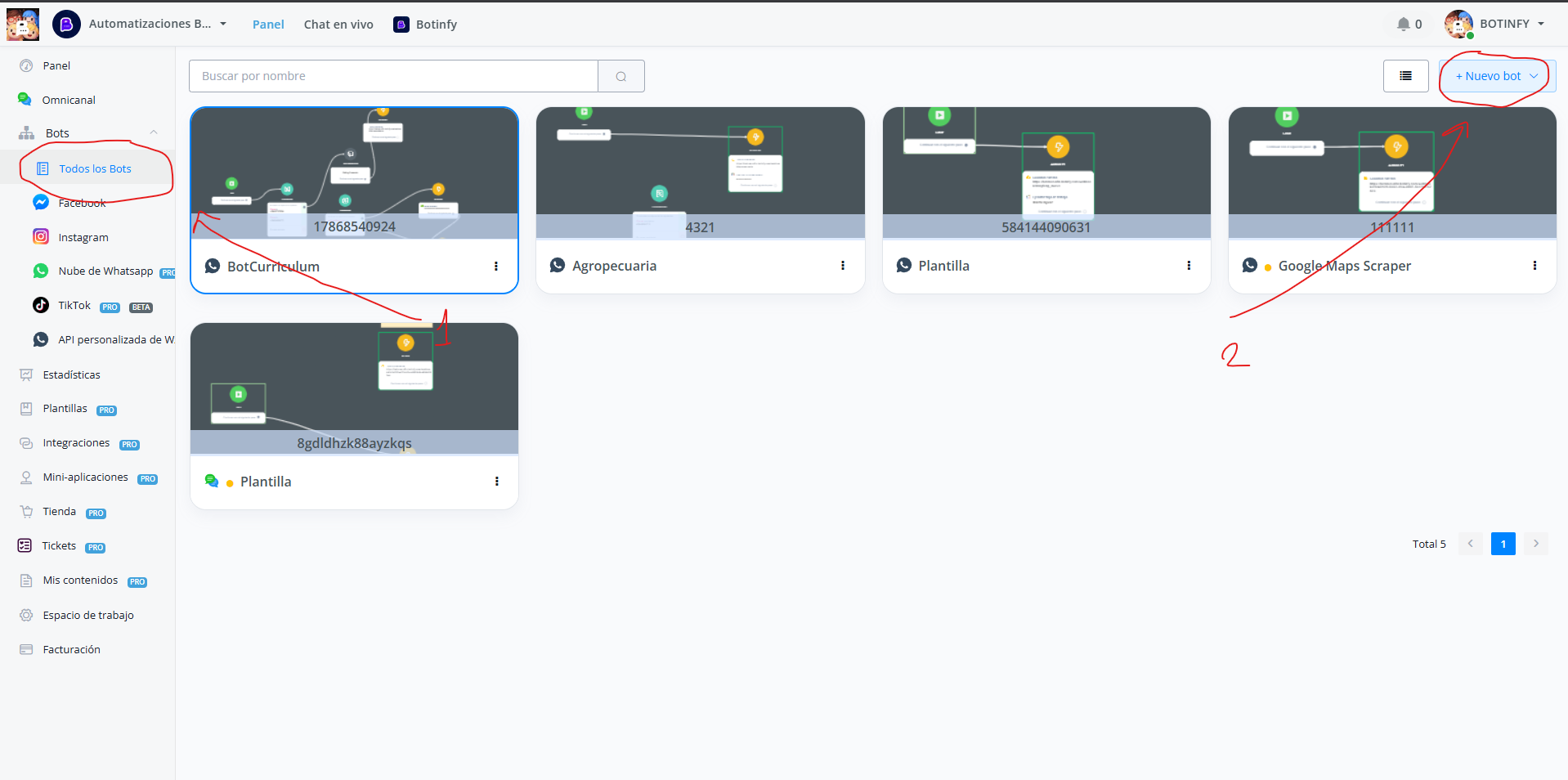Click the Google Maps Scraper bot name
Image resolution: width=1568 pixels, height=780 pixels.
(1345, 266)
